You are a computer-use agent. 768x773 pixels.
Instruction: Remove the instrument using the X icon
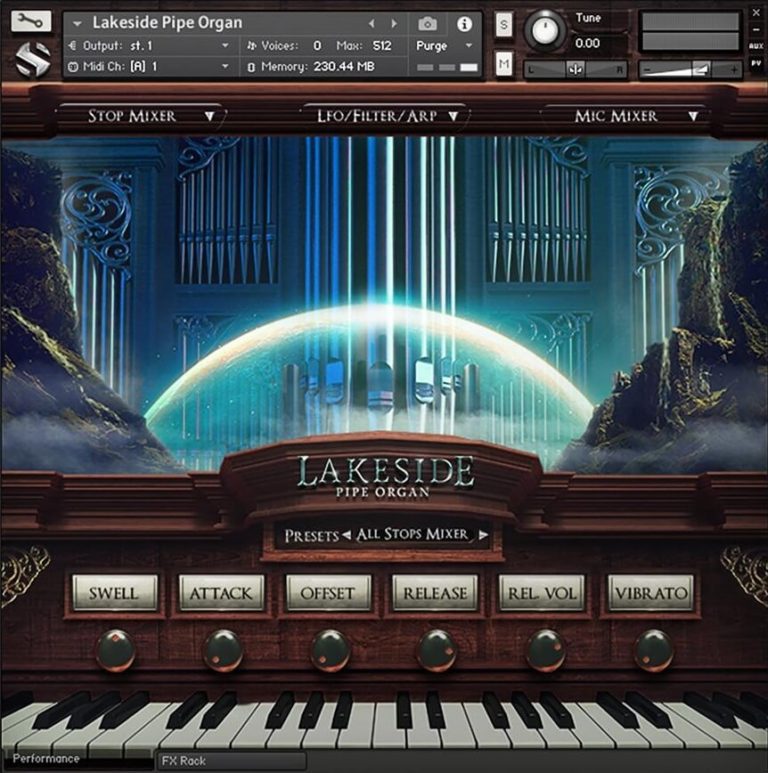pos(756,13)
